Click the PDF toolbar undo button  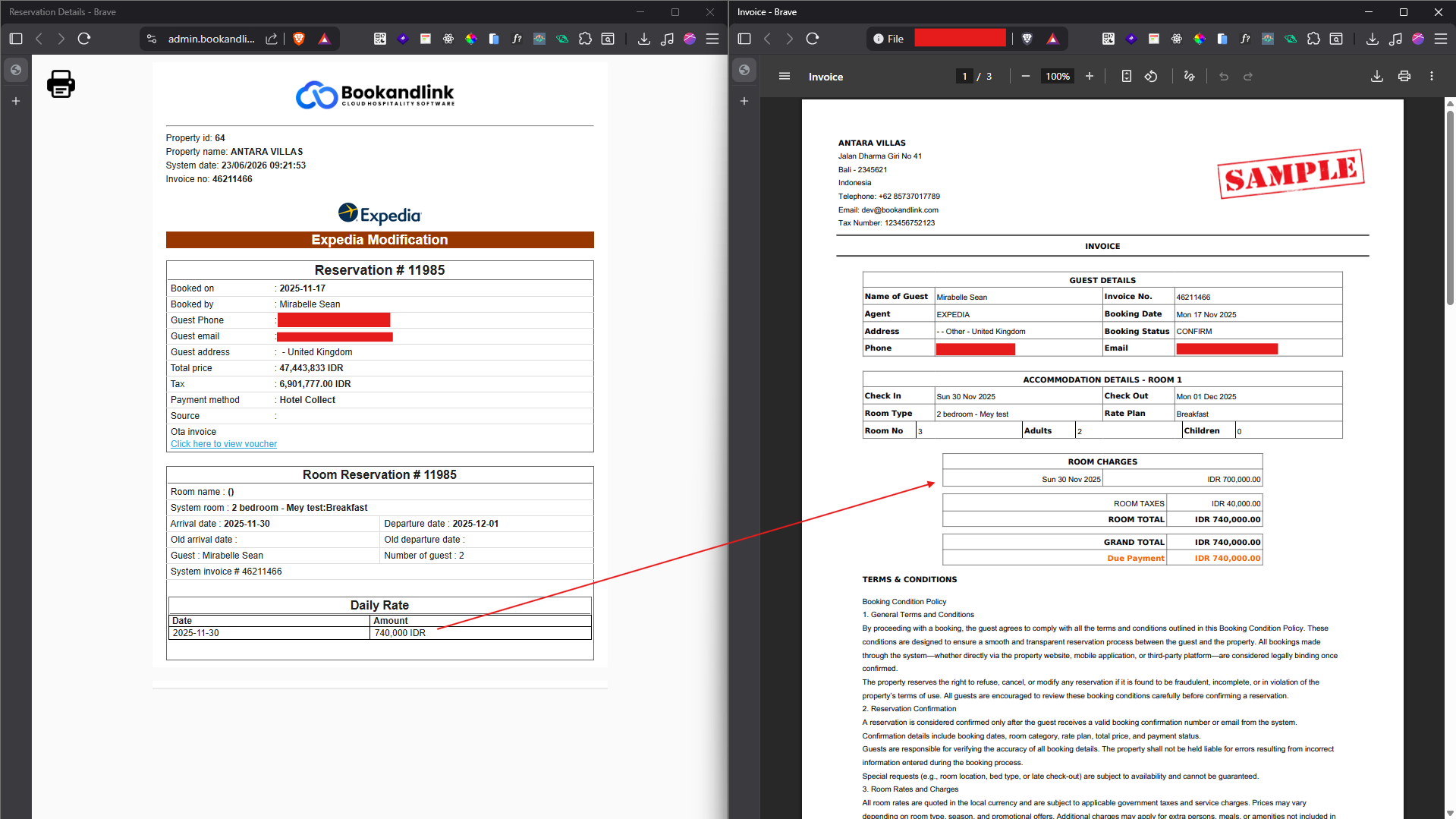coord(1224,77)
